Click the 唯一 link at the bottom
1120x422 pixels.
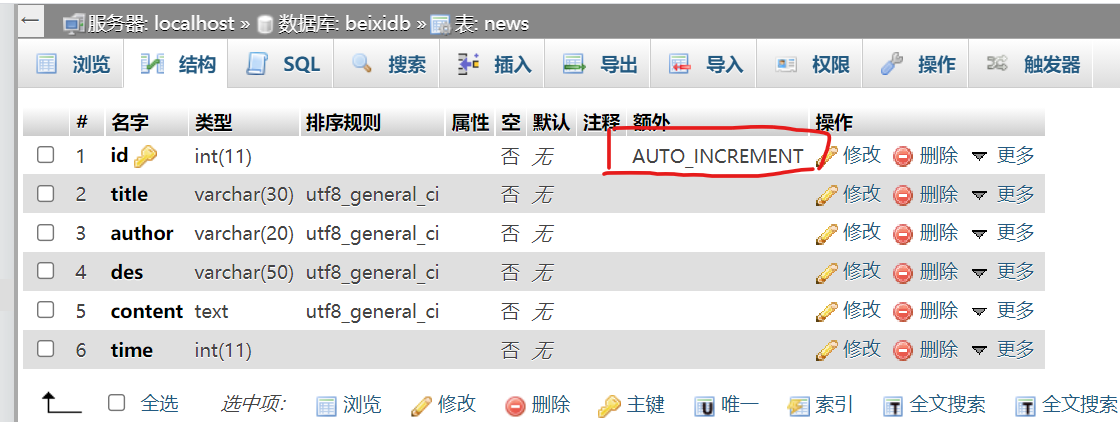pyautogui.click(x=739, y=405)
